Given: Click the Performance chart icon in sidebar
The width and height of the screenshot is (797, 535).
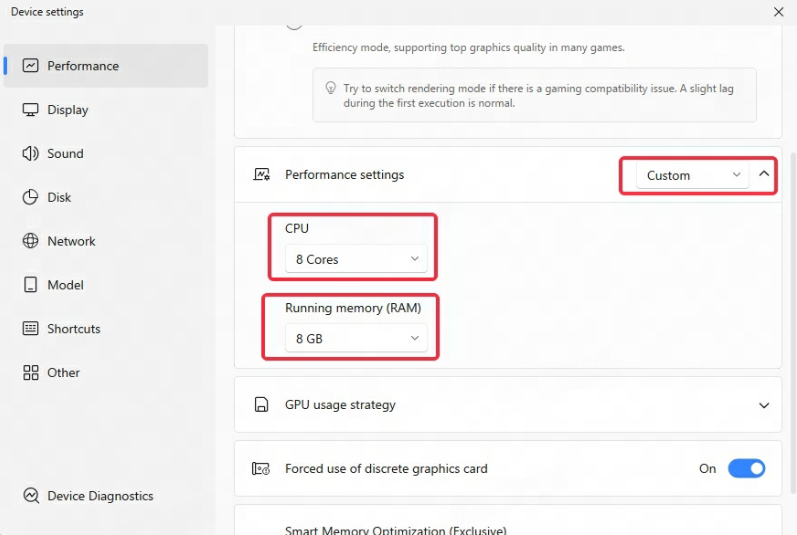Looking at the screenshot, I should [x=30, y=66].
